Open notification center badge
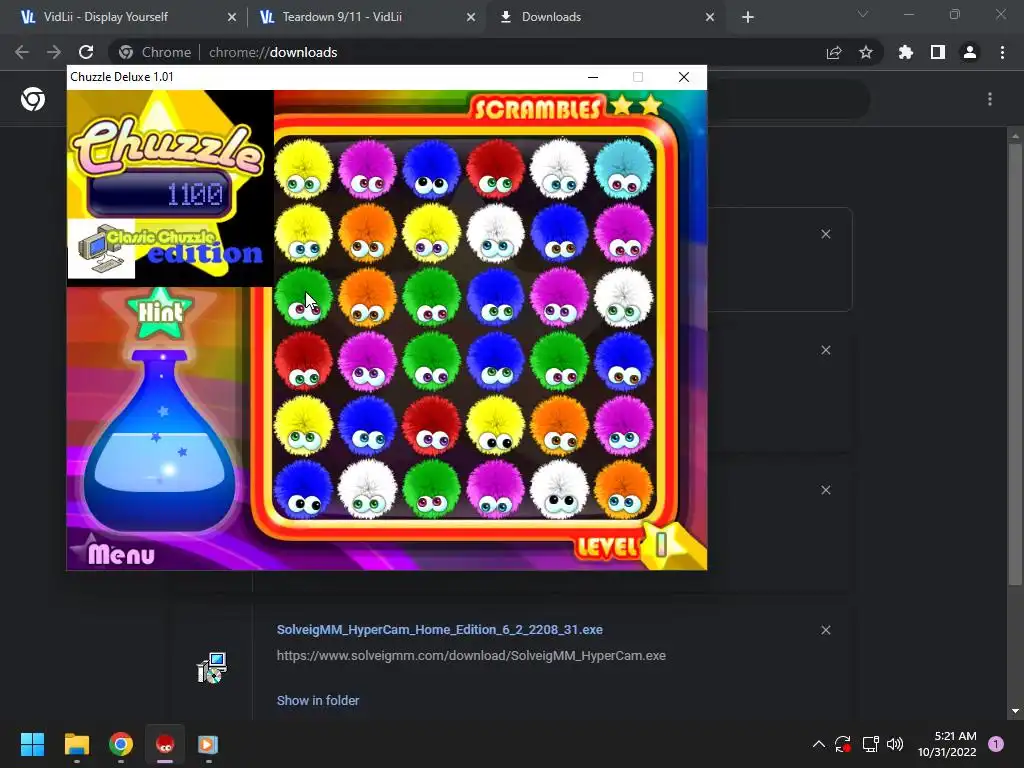Screen dimensions: 1024x768 (x=996, y=744)
